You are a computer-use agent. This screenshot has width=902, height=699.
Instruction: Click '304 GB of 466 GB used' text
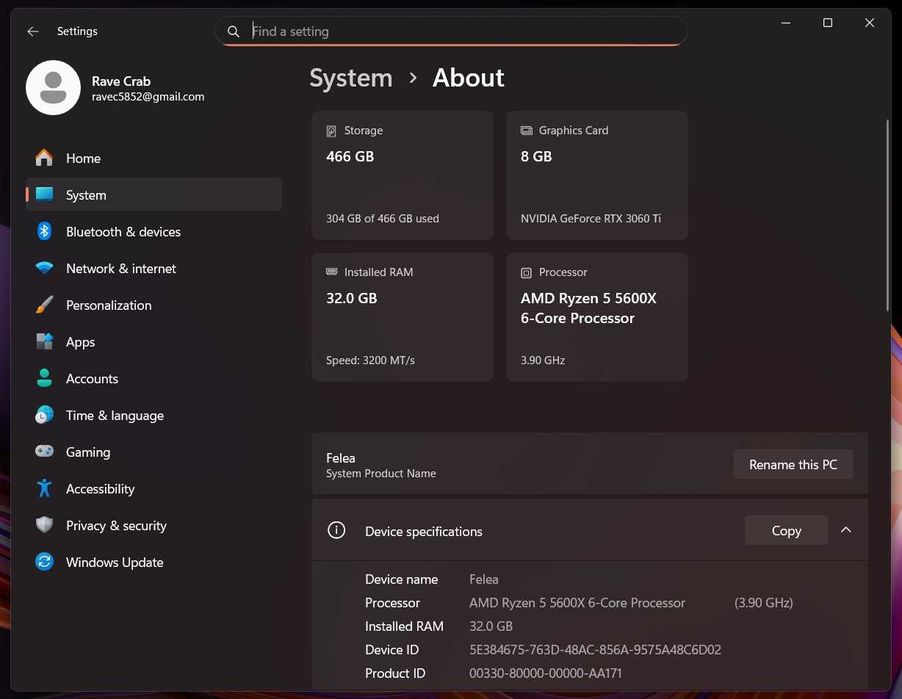pyautogui.click(x=382, y=219)
